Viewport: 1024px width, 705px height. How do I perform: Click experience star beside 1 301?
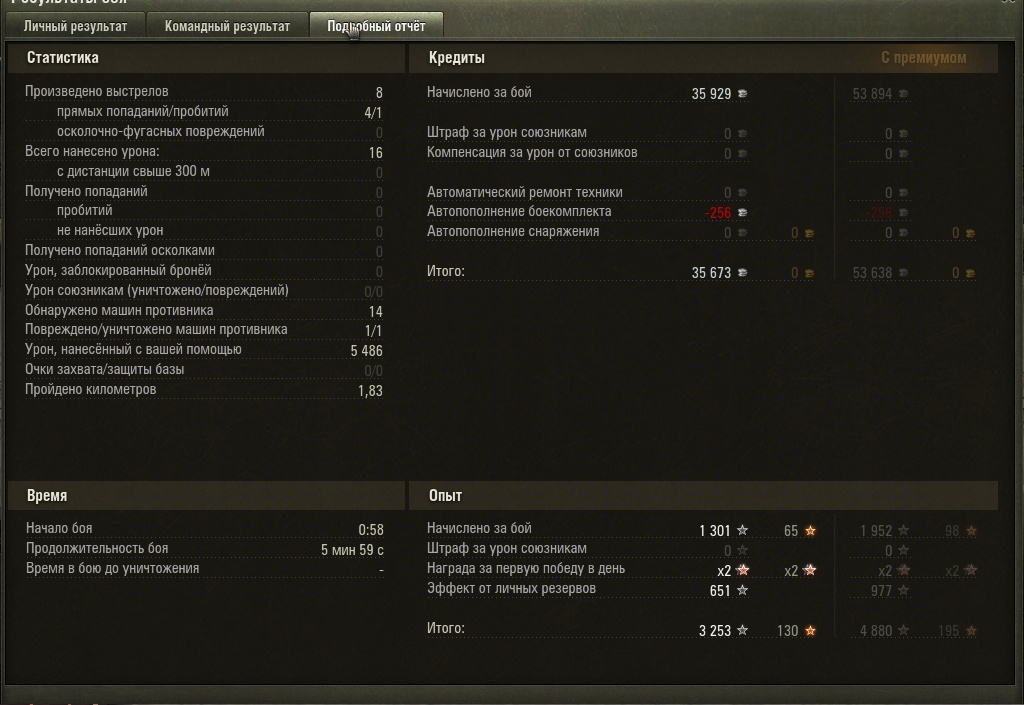click(x=743, y=530)
